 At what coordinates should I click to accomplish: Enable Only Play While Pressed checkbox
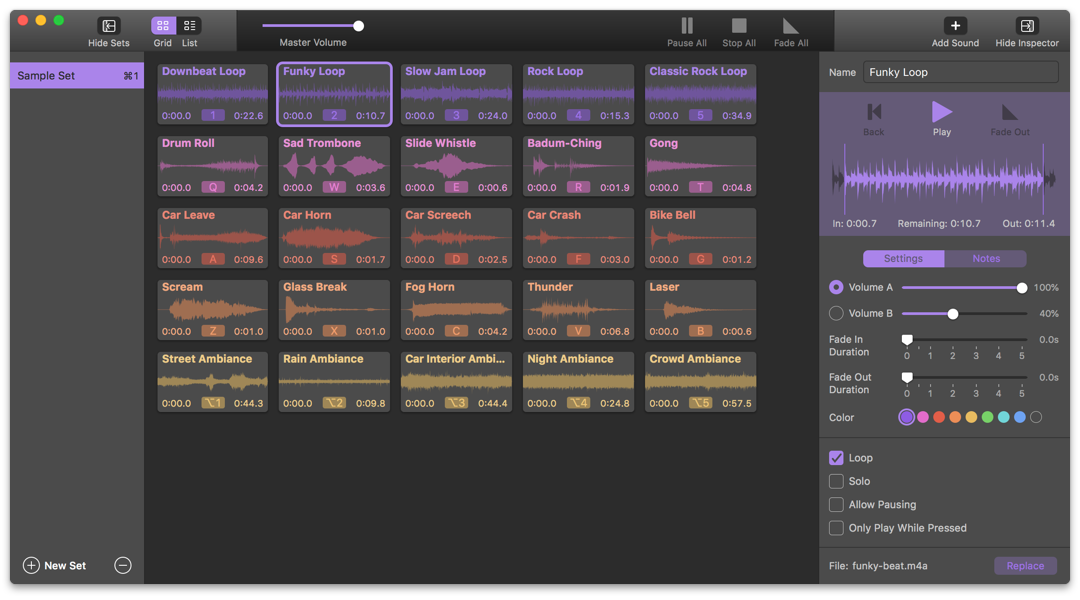pyautogui.click(x=836, y=528)
